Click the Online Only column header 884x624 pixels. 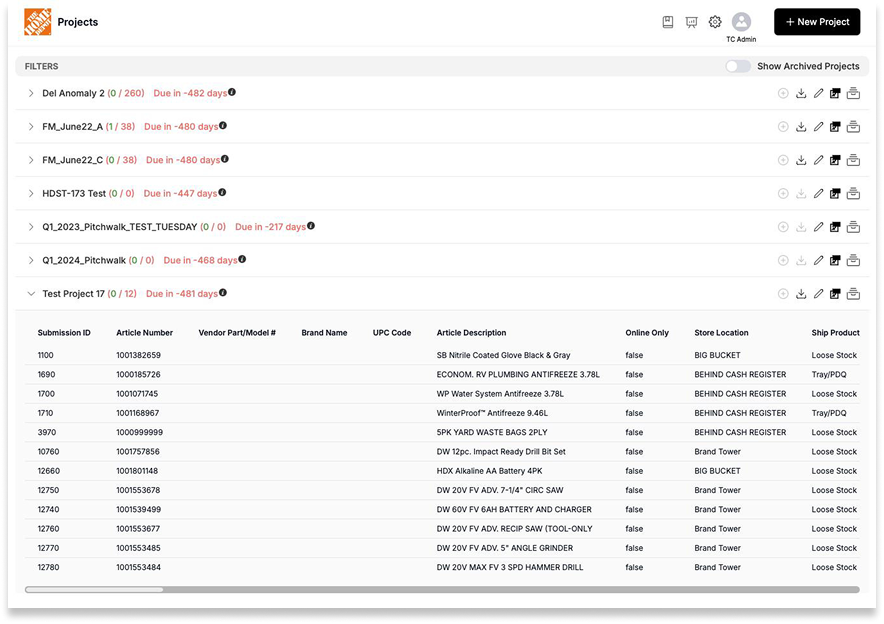tap(647, 333)
